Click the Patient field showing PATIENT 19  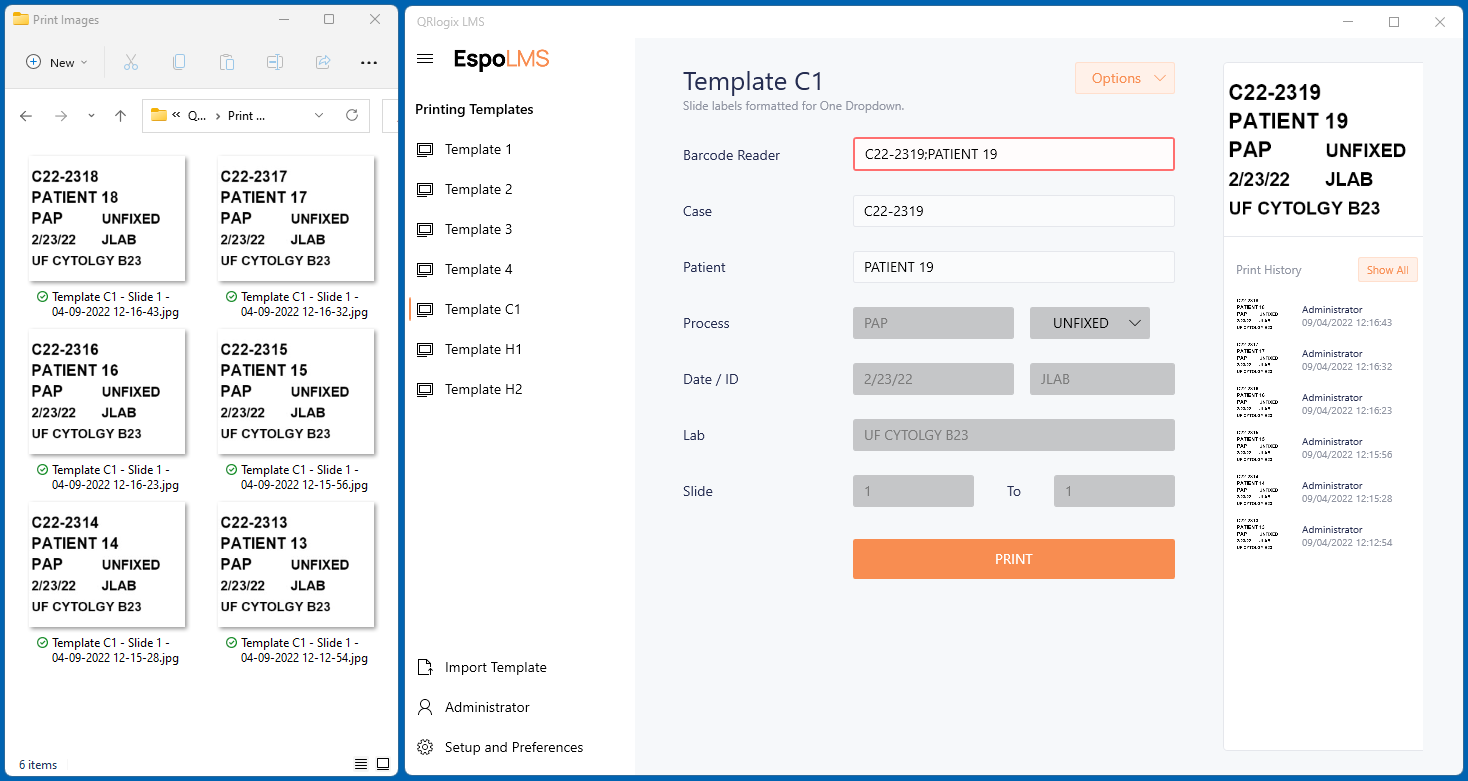[x=1014, y=267]
